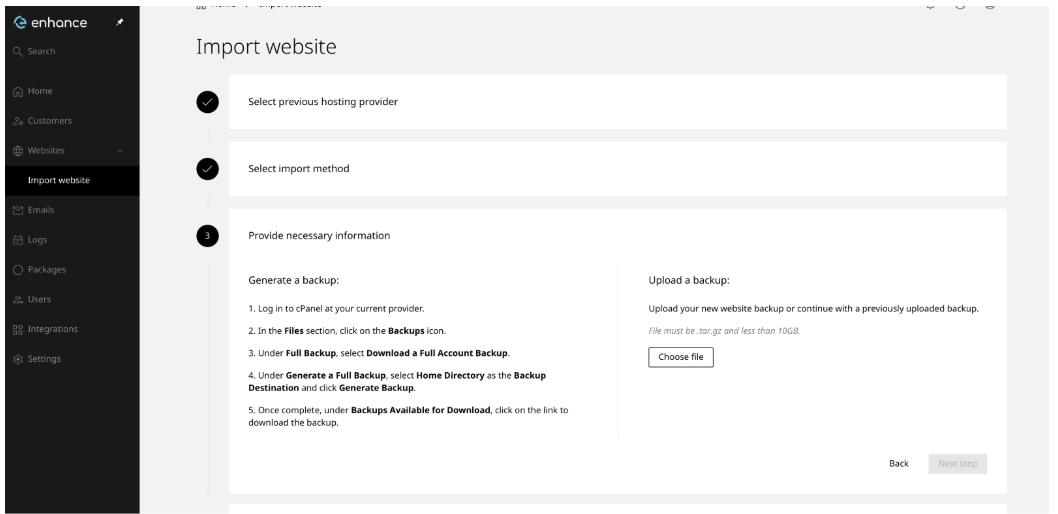Click the disabled Next step button
1058x514 pixels.
coord(957,463)
